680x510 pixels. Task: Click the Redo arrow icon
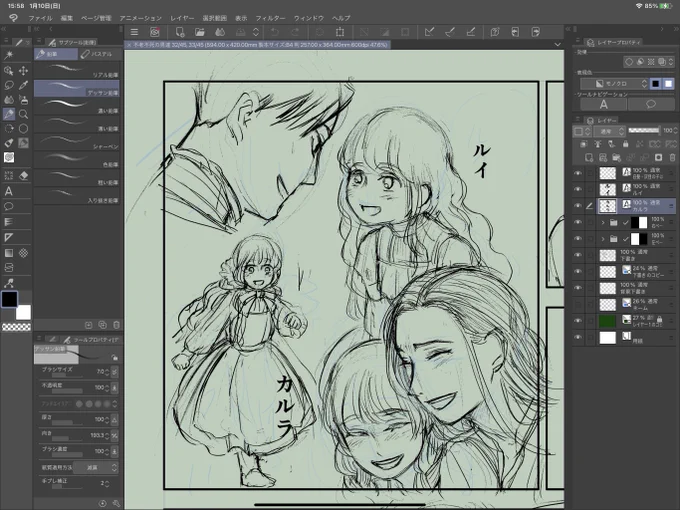(295, 32)
